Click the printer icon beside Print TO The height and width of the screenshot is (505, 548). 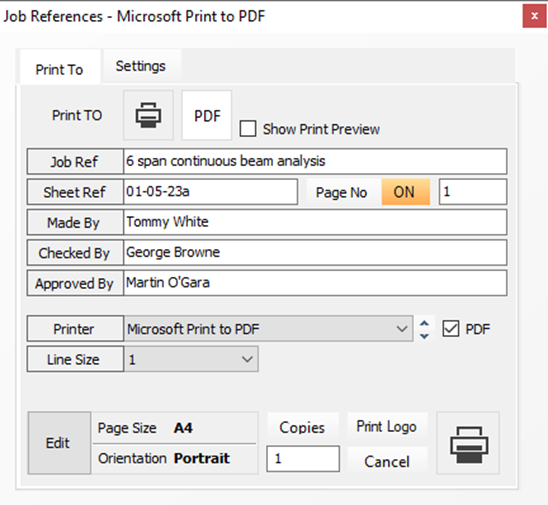pos(148,115)
